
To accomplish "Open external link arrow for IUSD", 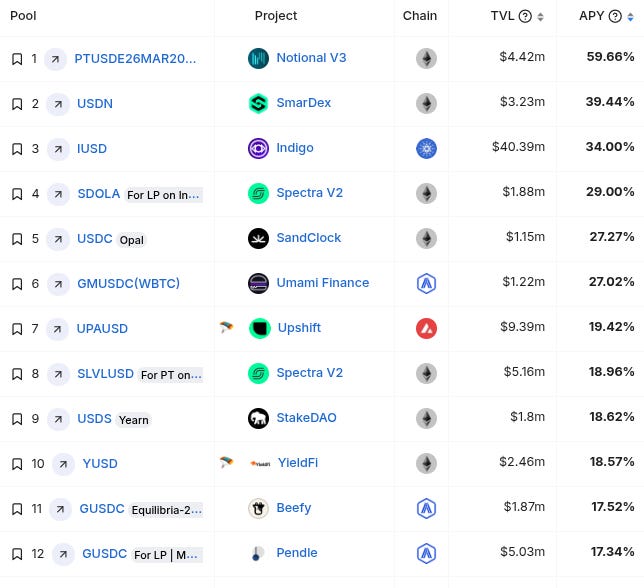I will tap(58, 149).
